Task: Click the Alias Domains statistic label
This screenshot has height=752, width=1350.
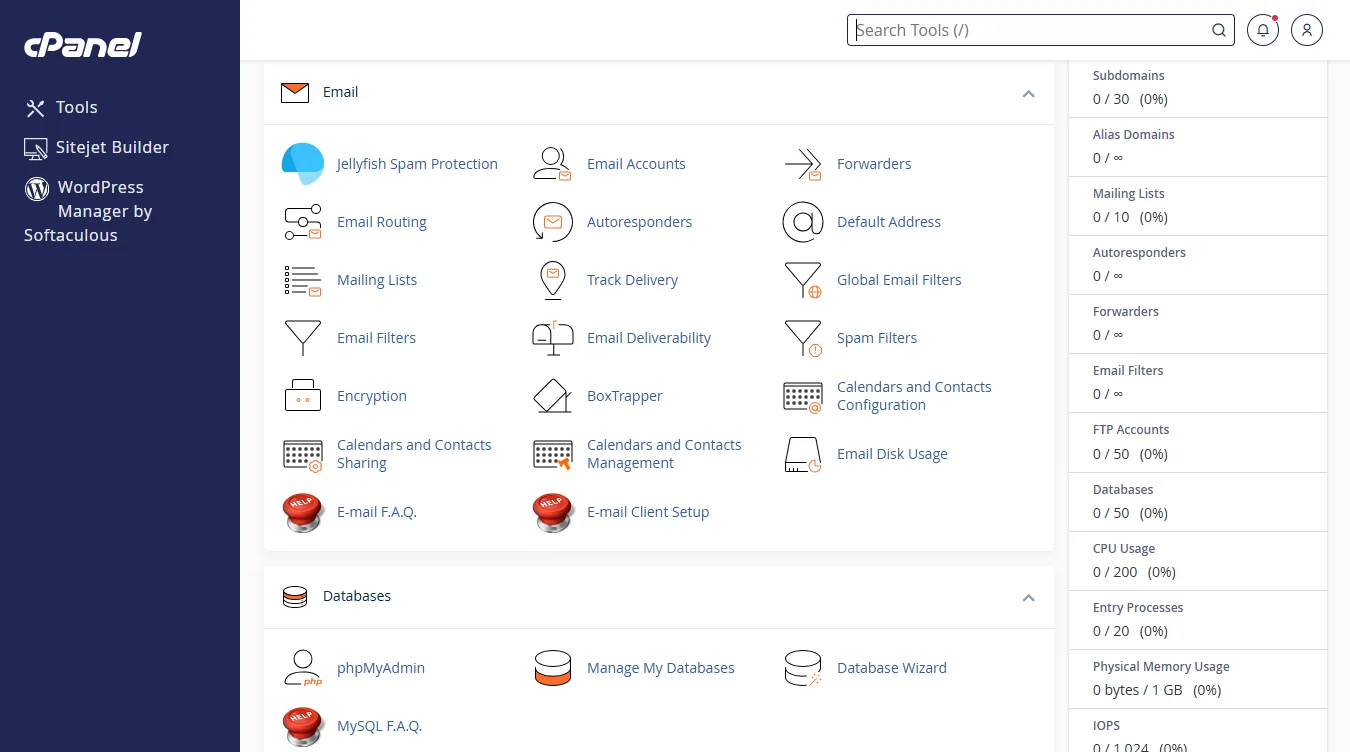Action: 1134,135
